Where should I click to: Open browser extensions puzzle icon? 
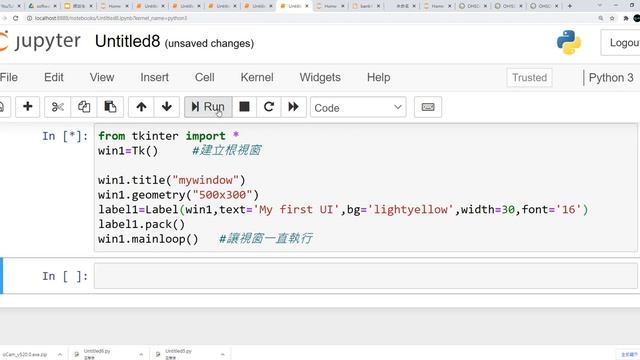coord(626,18)
